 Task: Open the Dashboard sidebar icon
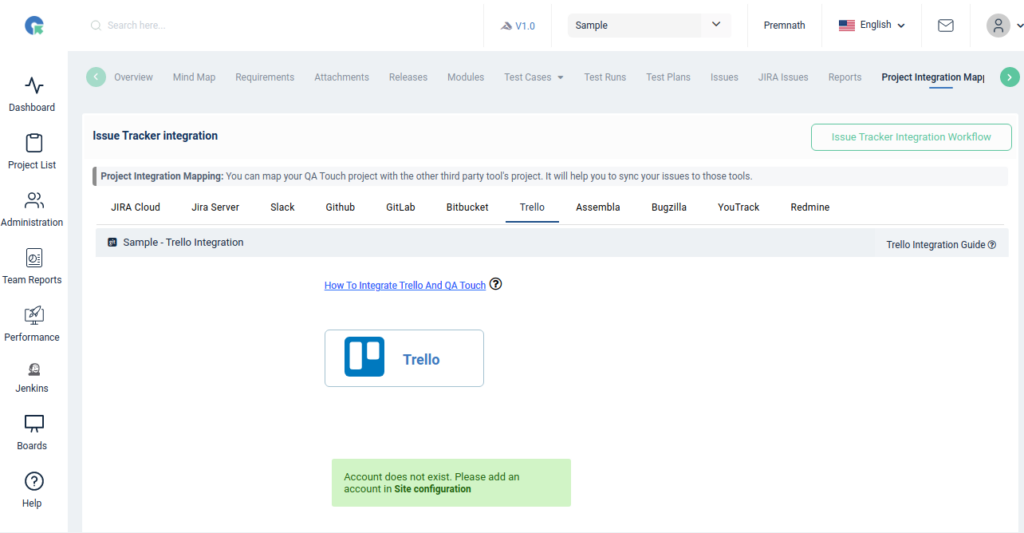pyautogui.click(x=34, y=86)
